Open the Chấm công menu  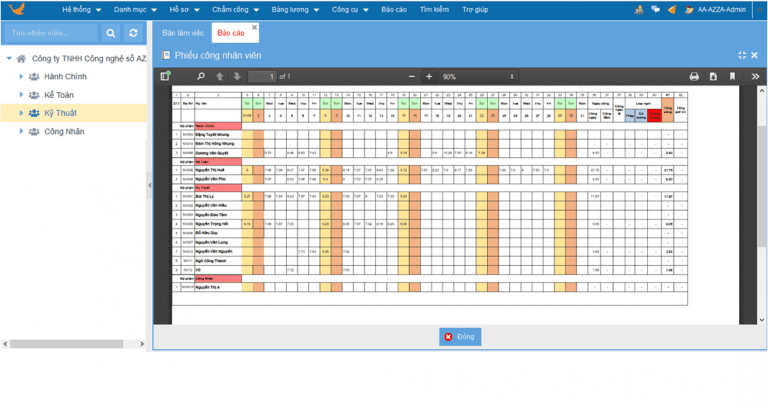tap(237, 8)
